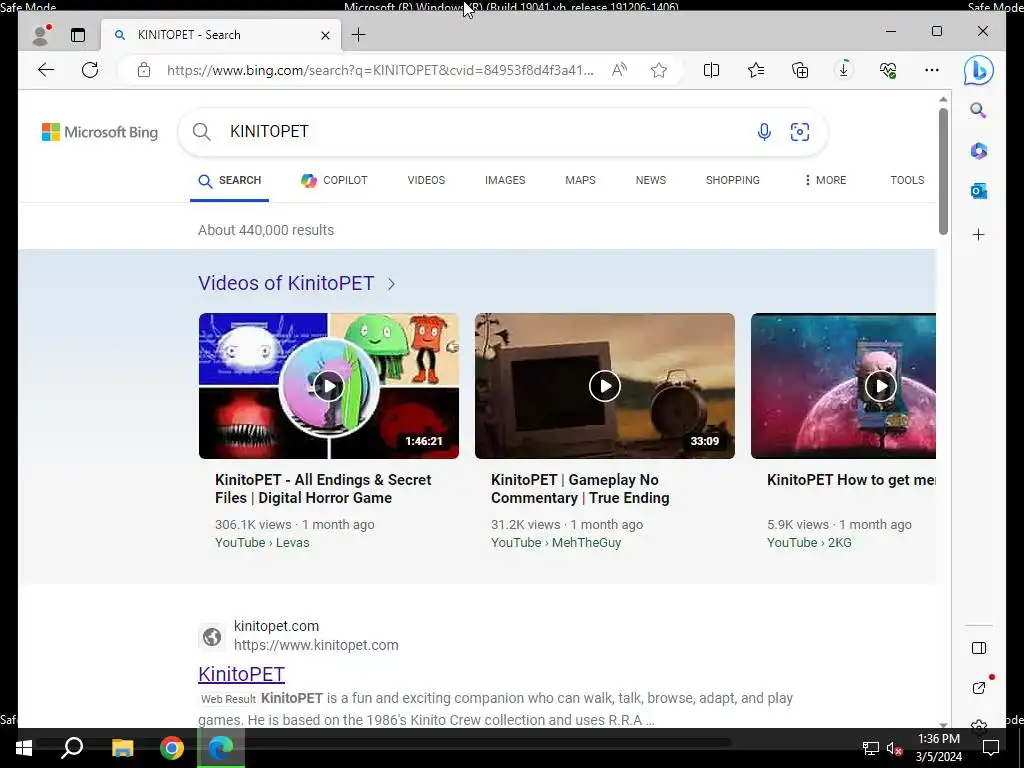Expand videos with chevron arrow
The width and height of the screenshot is (1024, 768).
pyautogui.click(x=391, y=284)
